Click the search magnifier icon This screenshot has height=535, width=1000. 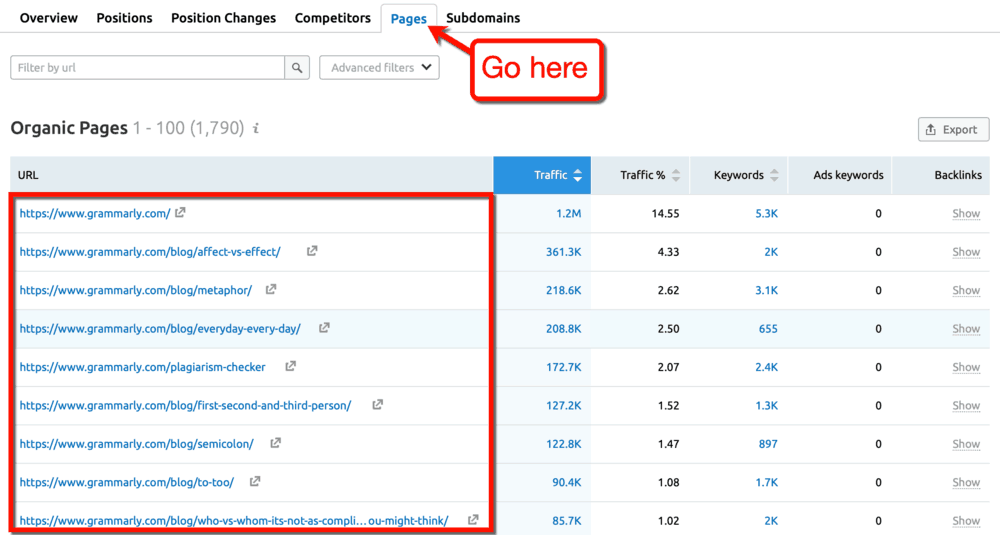point(297,68)
